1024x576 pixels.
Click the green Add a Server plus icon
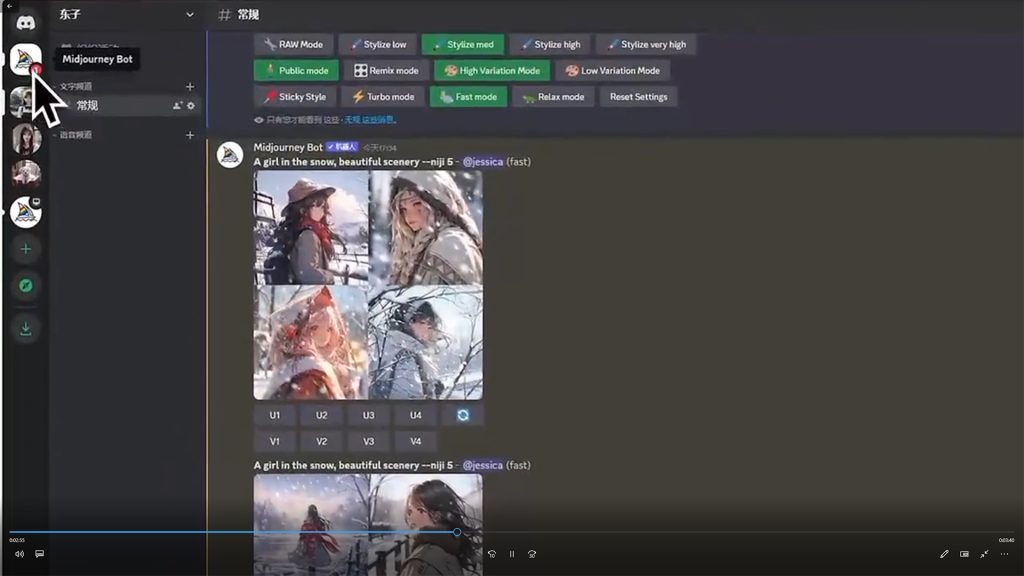click(26, 249)
